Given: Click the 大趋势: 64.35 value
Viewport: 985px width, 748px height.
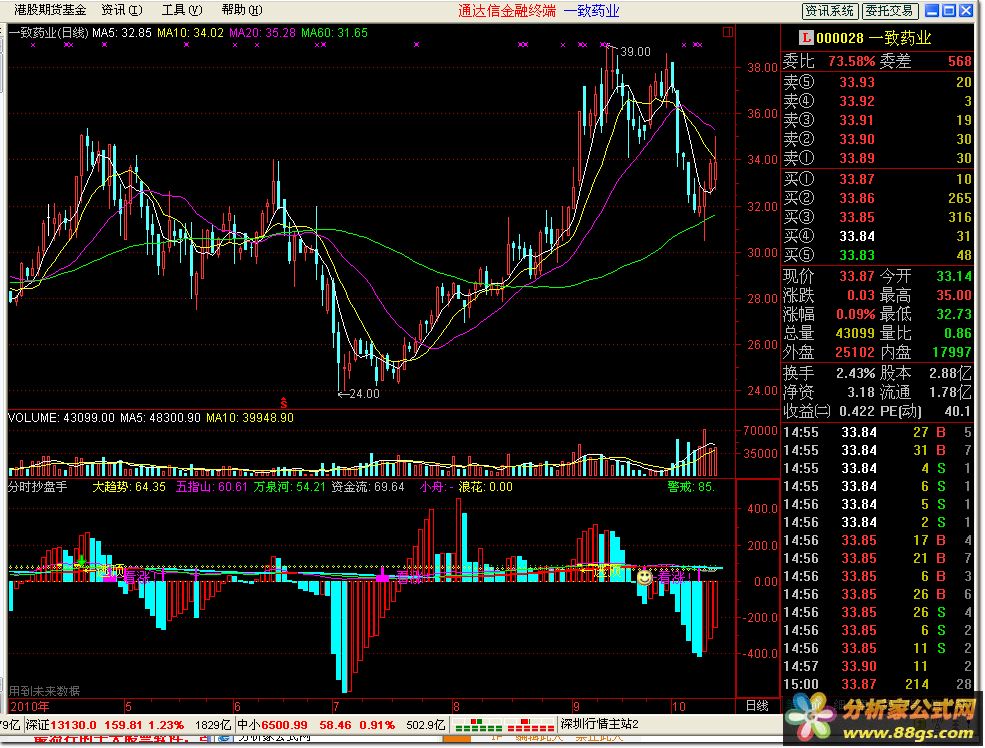Looking at the screenshot, I should (x=129, y=487).
